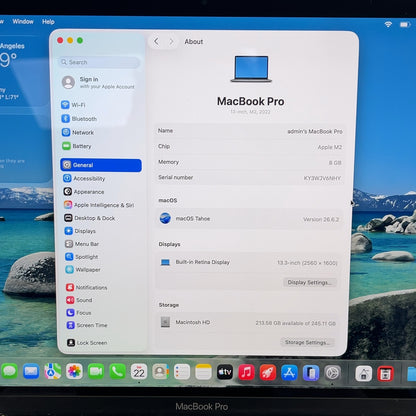Open Photos app in Dock
Image resolution: width=416 pixels, height=416 pixels.
coord(74,371)
